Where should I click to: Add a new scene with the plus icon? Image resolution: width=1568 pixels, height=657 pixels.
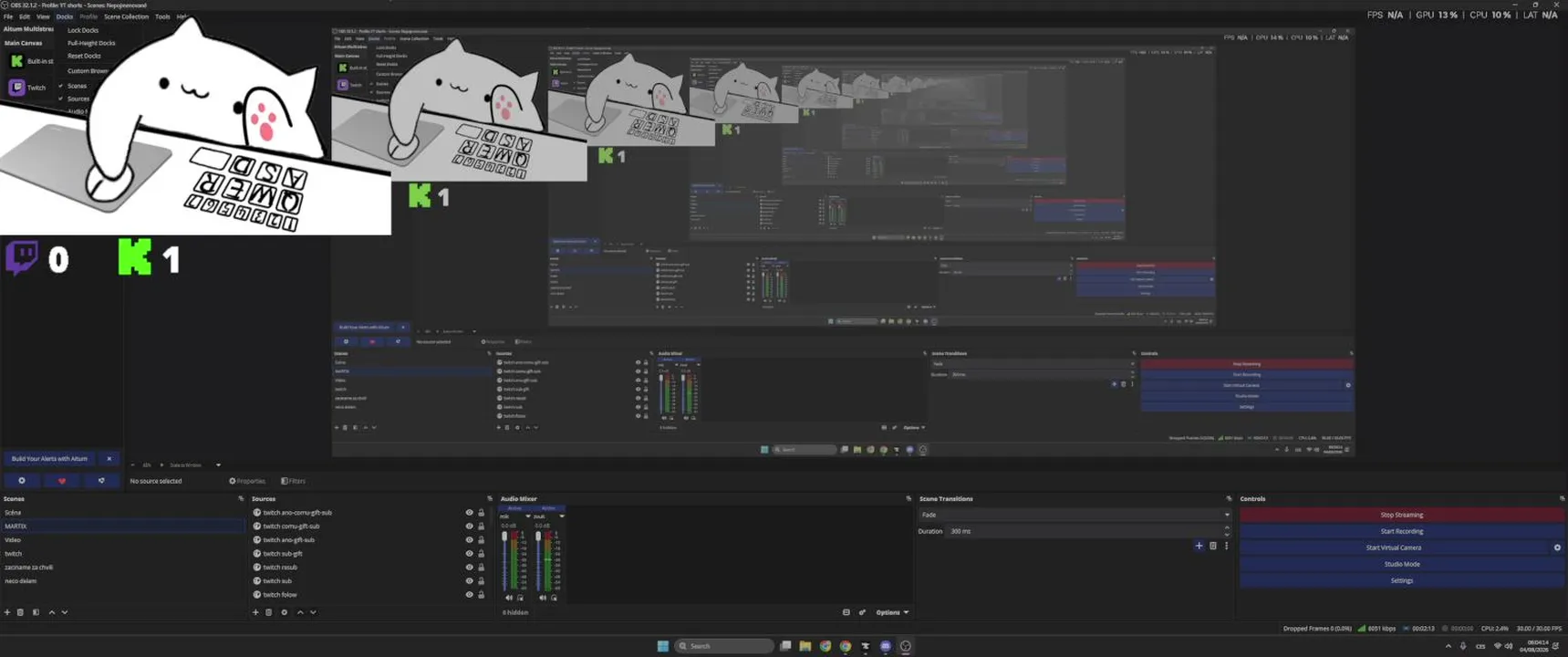7,612
